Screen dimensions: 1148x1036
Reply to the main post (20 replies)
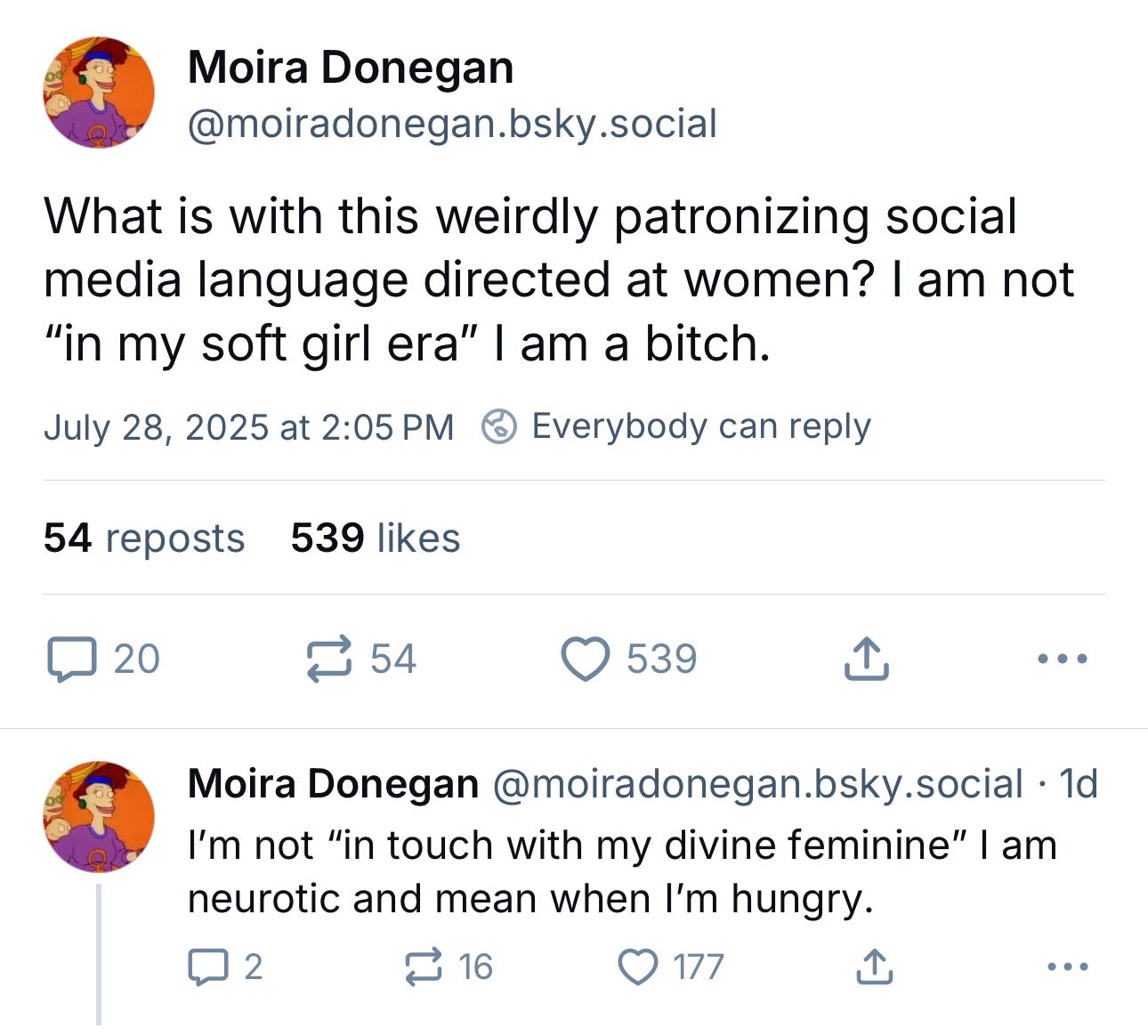tap(72, 660)
